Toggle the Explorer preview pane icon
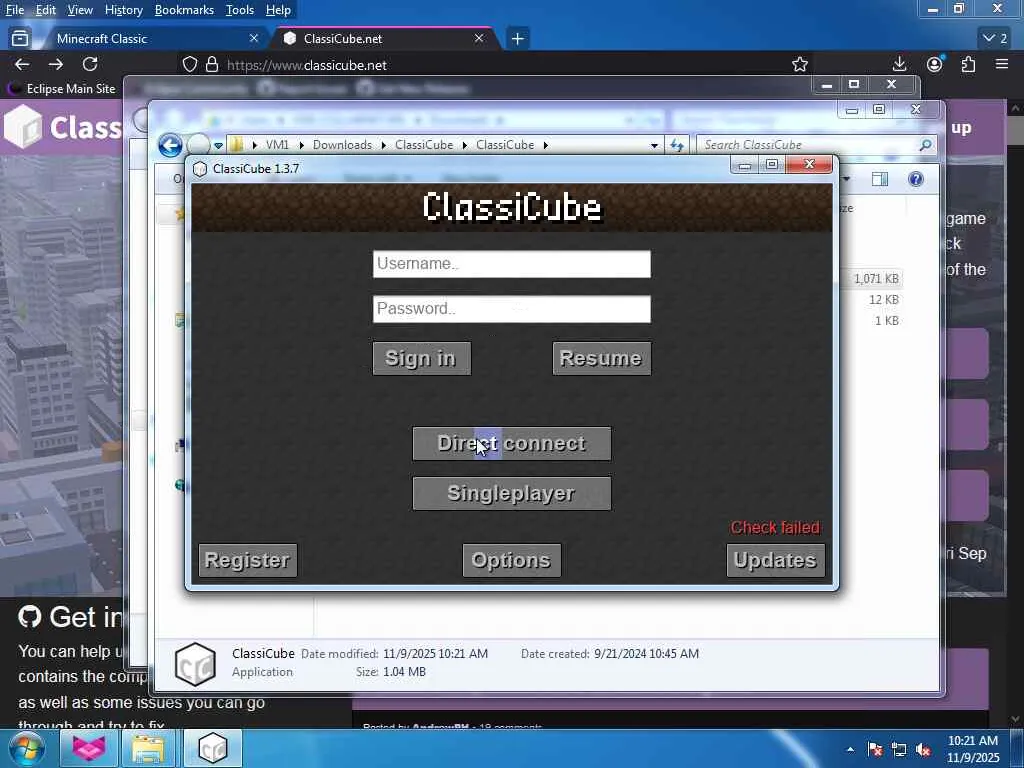Image resolution: width=1024 pixels, height=768 pixels. (x=880, y=179)
